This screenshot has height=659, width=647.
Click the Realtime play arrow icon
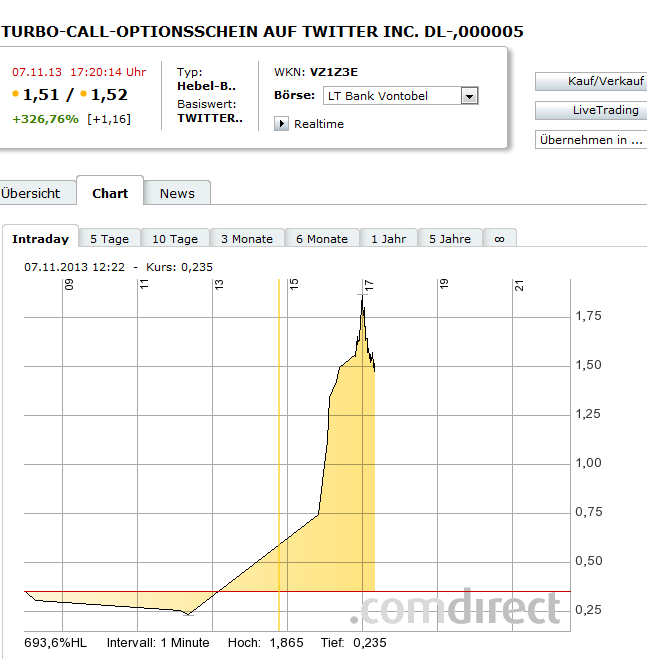pyautogui.click(x=281, y=124)
